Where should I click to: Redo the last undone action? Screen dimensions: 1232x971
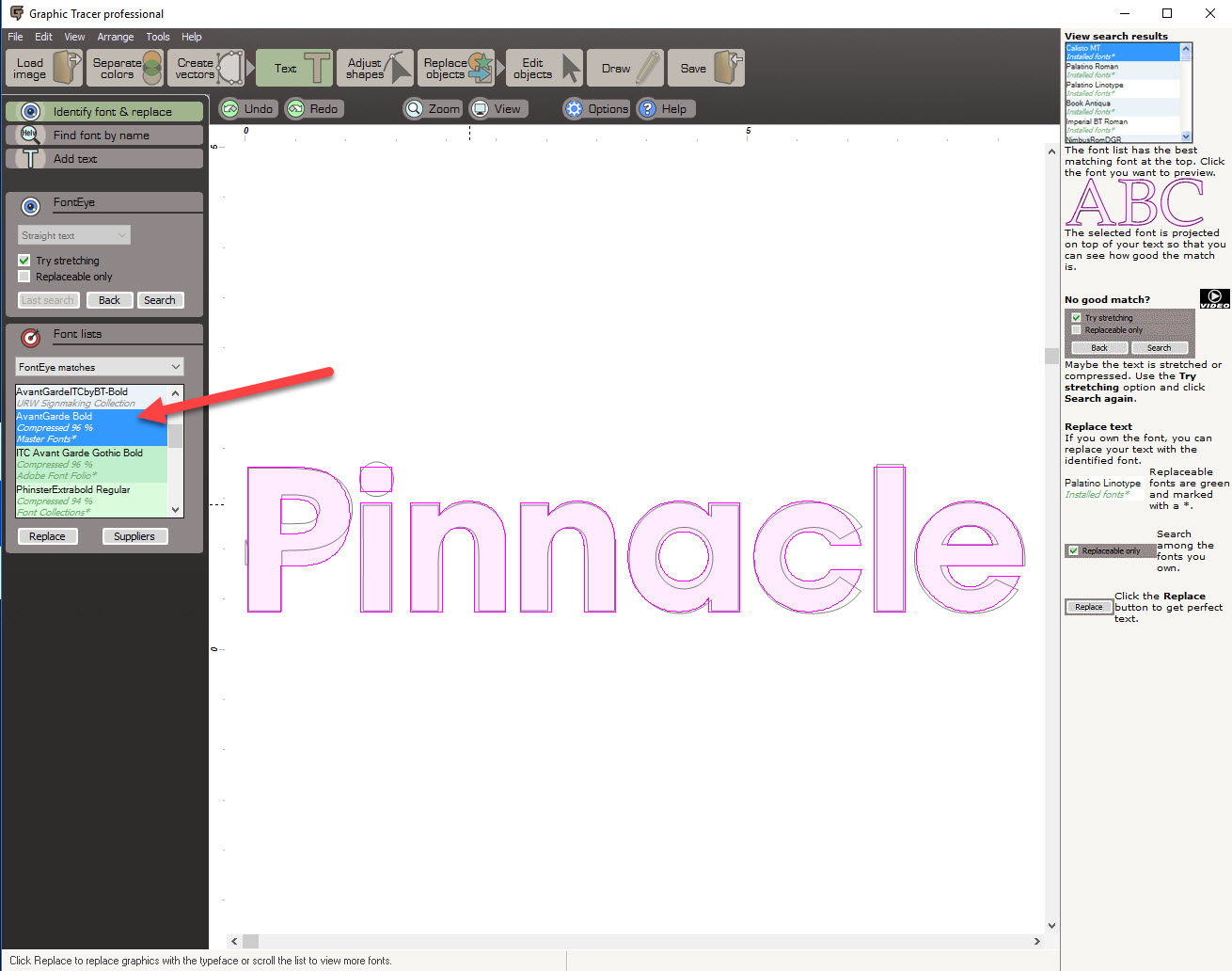tap(314, 109)
